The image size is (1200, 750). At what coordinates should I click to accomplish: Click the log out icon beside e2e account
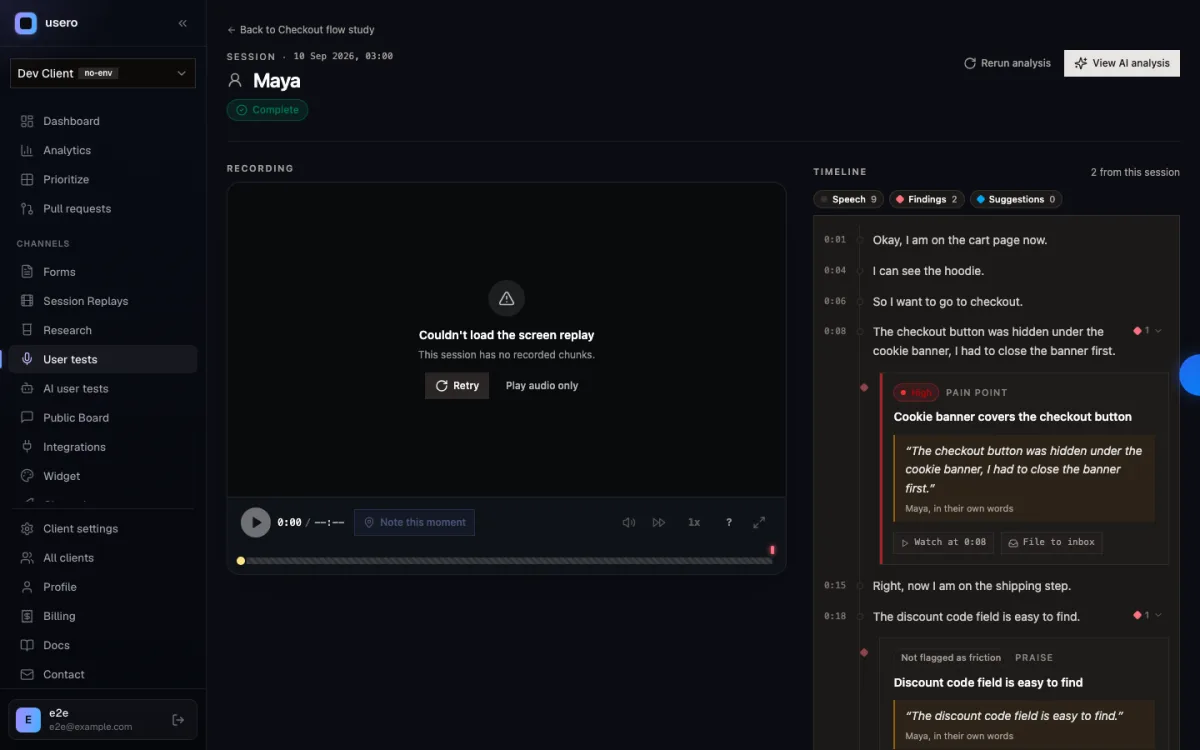click(178, 719)
